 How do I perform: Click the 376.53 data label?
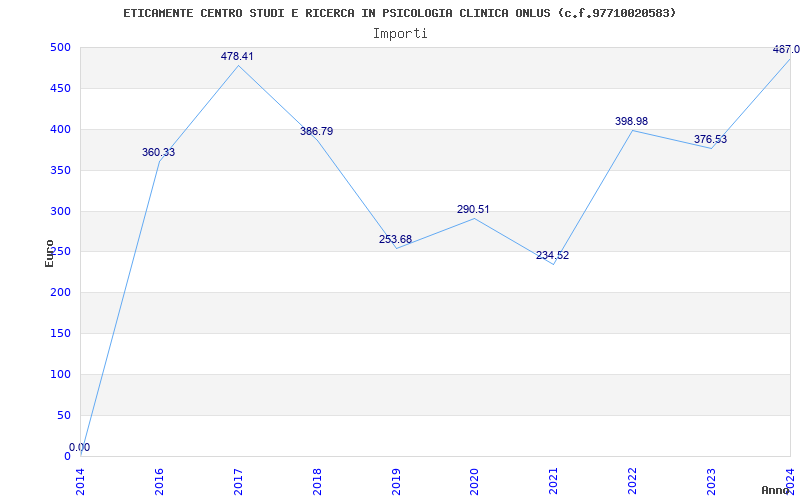[x=710, y=139]
